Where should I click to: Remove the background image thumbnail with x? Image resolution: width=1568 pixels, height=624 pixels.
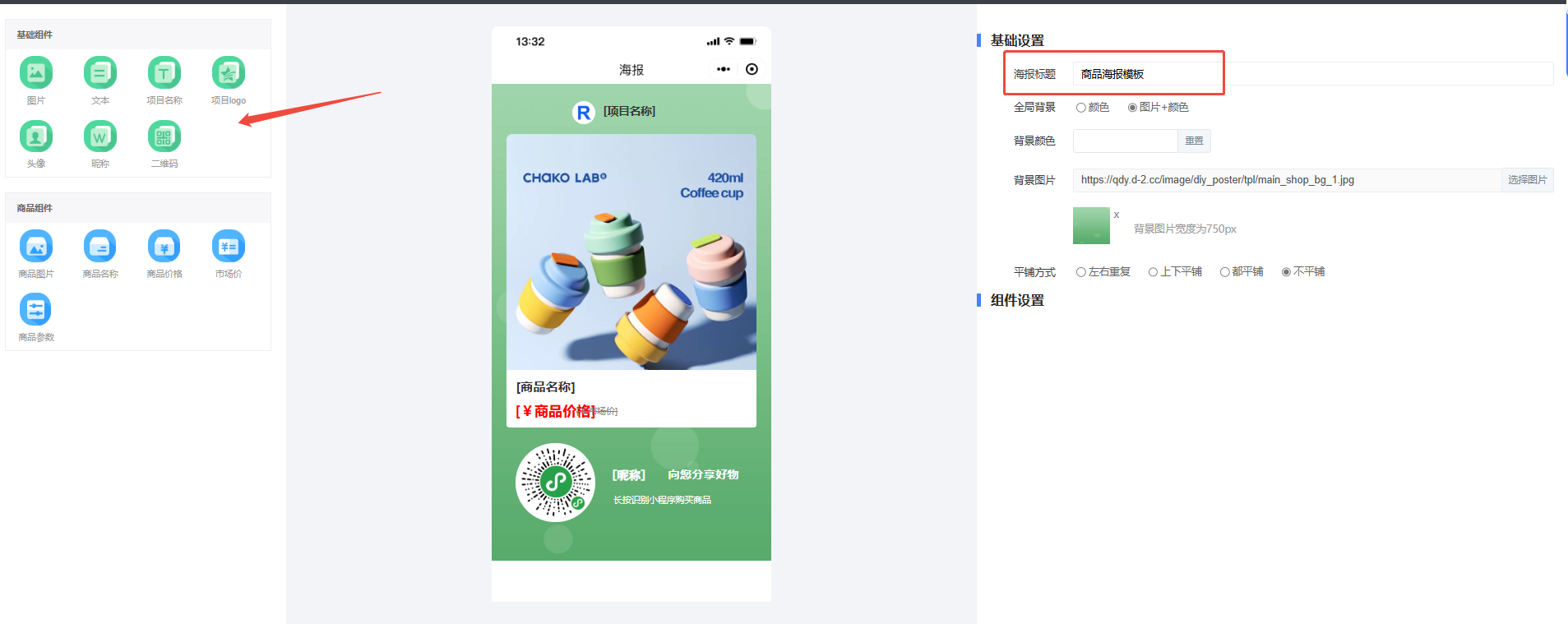[1117, 215]
